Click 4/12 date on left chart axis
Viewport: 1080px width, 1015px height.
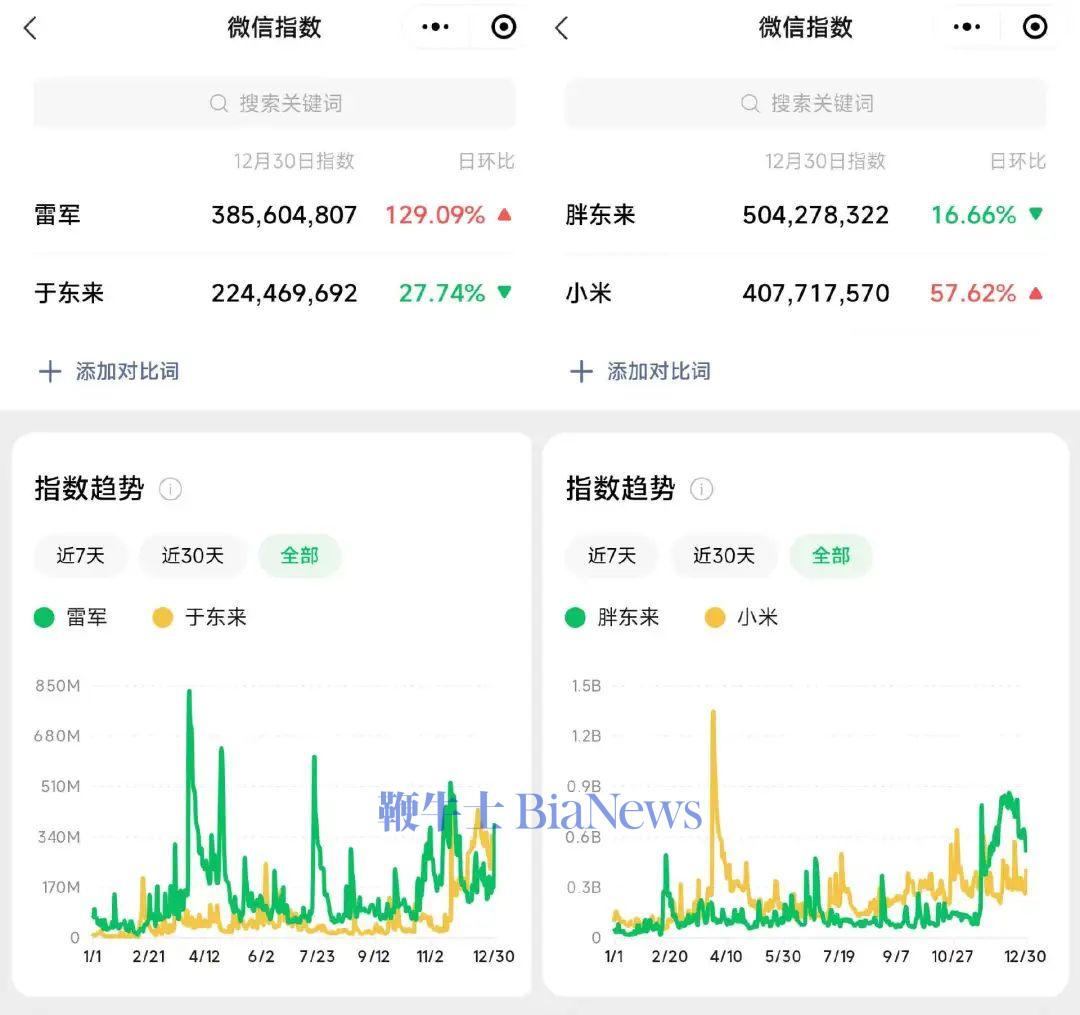(x=205, y=956)
